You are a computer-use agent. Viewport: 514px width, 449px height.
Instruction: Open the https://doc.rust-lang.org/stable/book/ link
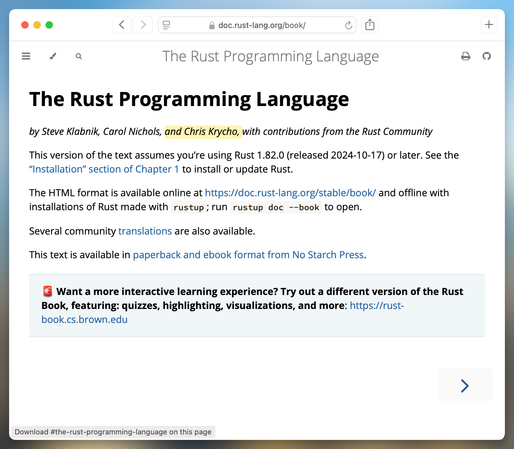pyautogui.click(x=290, y=193)
